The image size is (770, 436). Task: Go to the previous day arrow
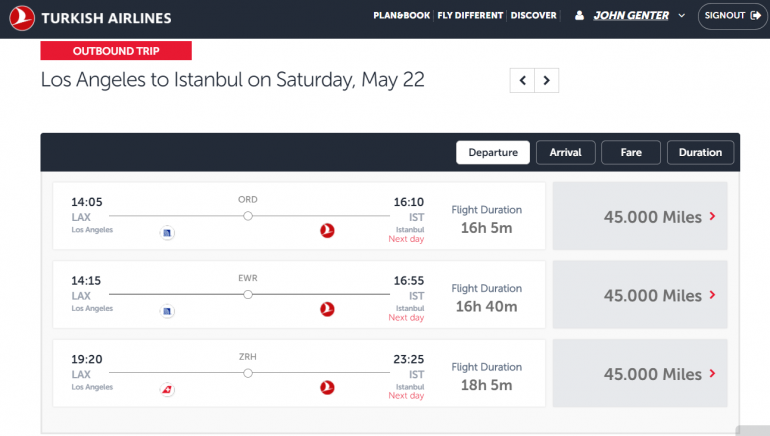click(x=522, y=81)
